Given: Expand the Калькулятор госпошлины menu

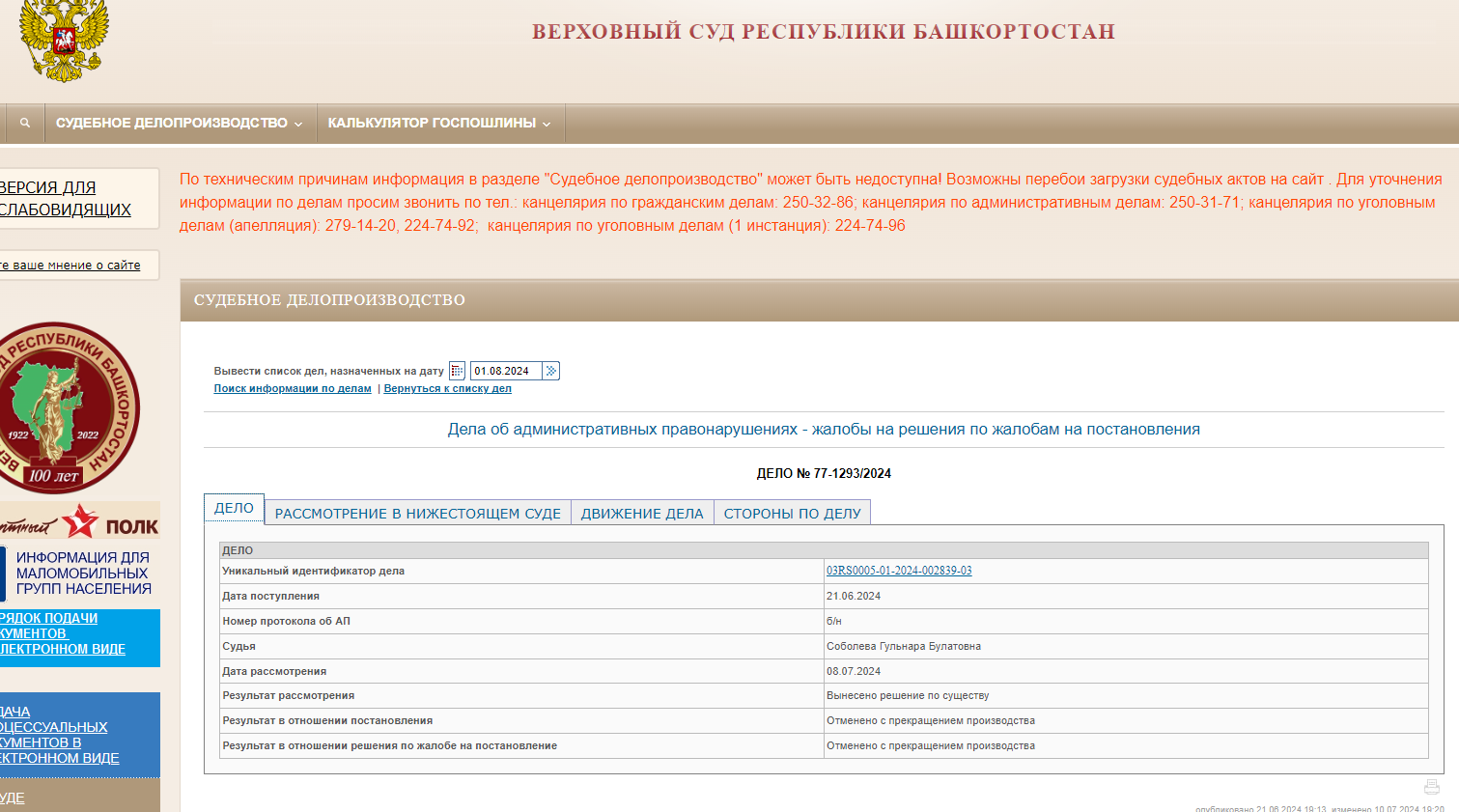Looking at the screenshot, I should [439, 124].
